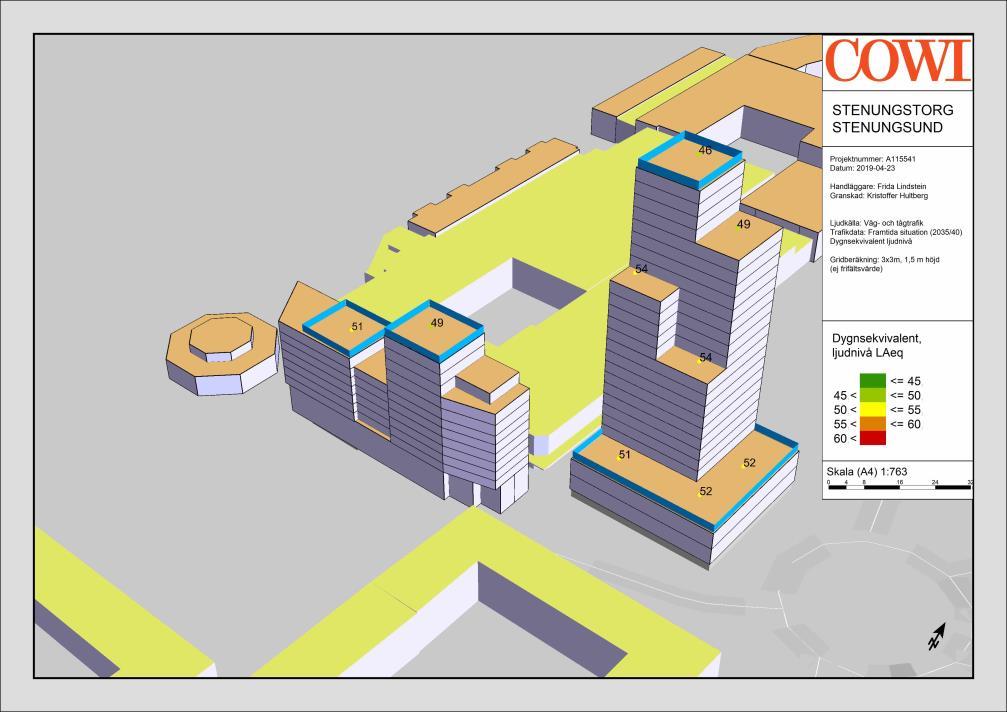Click Granskad: Kristoffer Hultberg text

(x=879, y=195)
